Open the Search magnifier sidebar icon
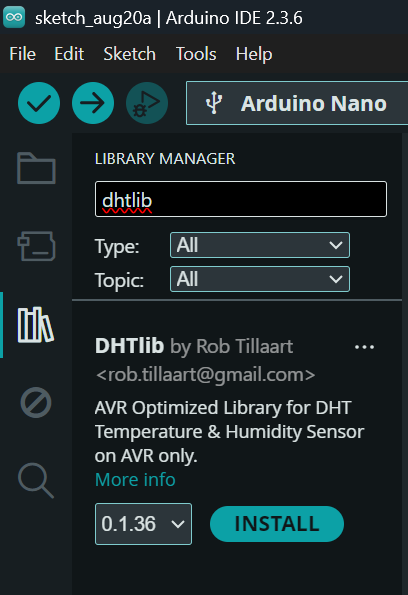408x595 pixels. (x=36, y=480)
